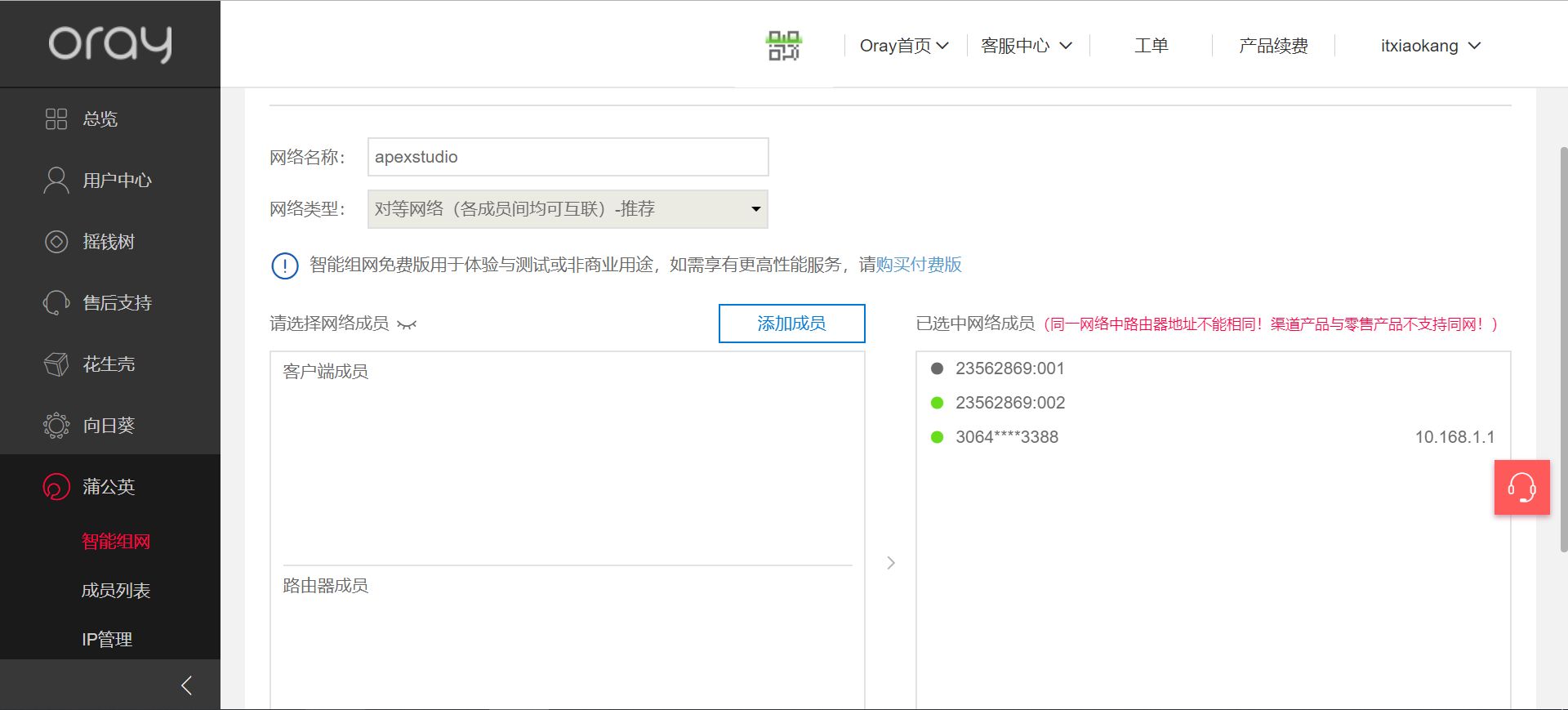Open 花生壳 in the sidebar

[x=110, y=364]
